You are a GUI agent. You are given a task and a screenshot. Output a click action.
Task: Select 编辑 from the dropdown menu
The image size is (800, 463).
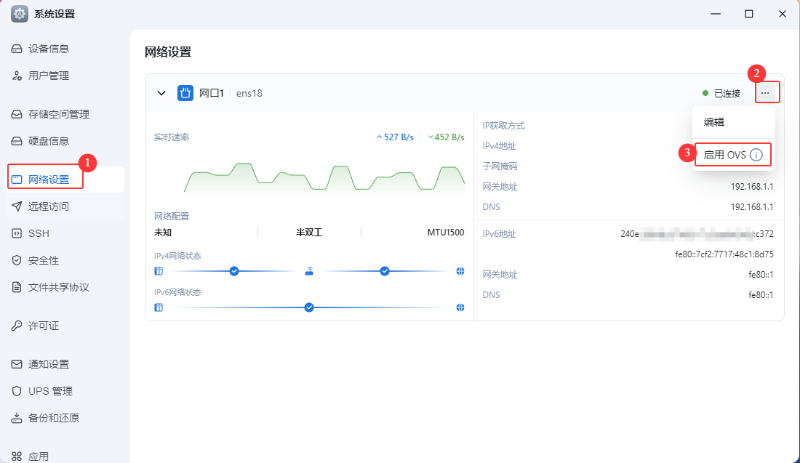714,122
